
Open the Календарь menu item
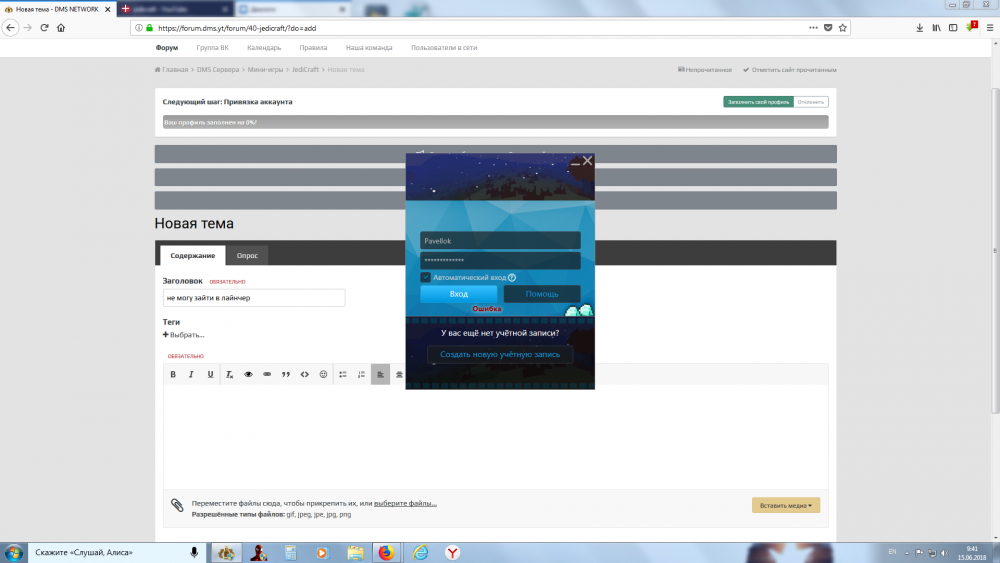264,47
